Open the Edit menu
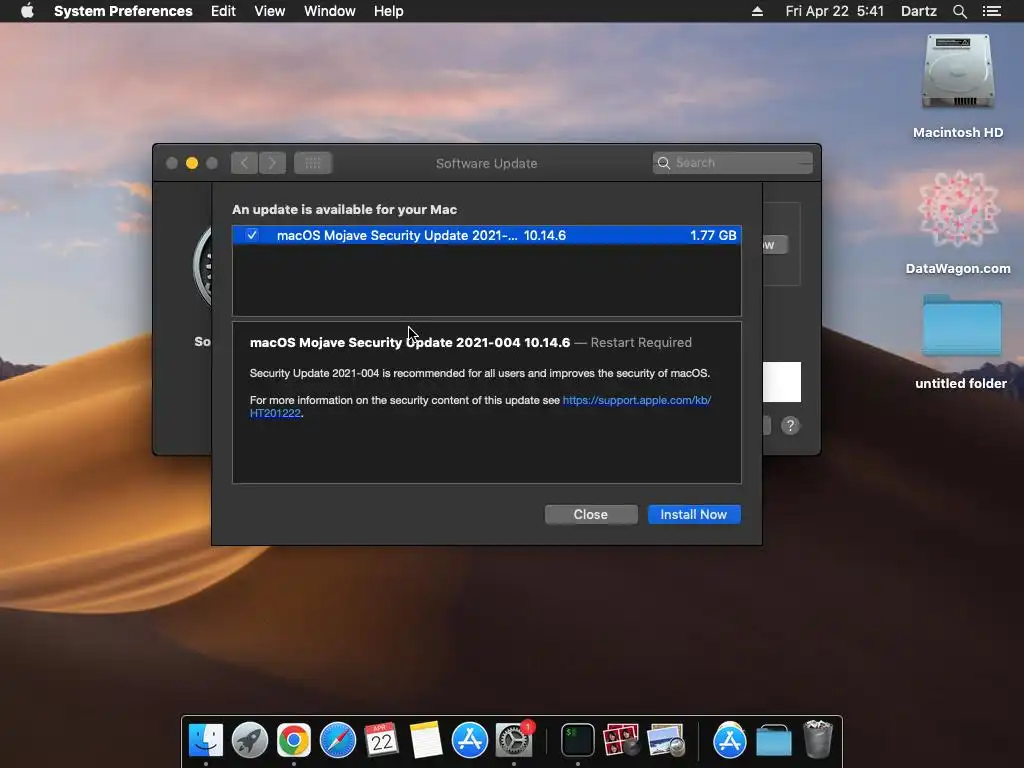1024x768 pixels. pos(223,11)
